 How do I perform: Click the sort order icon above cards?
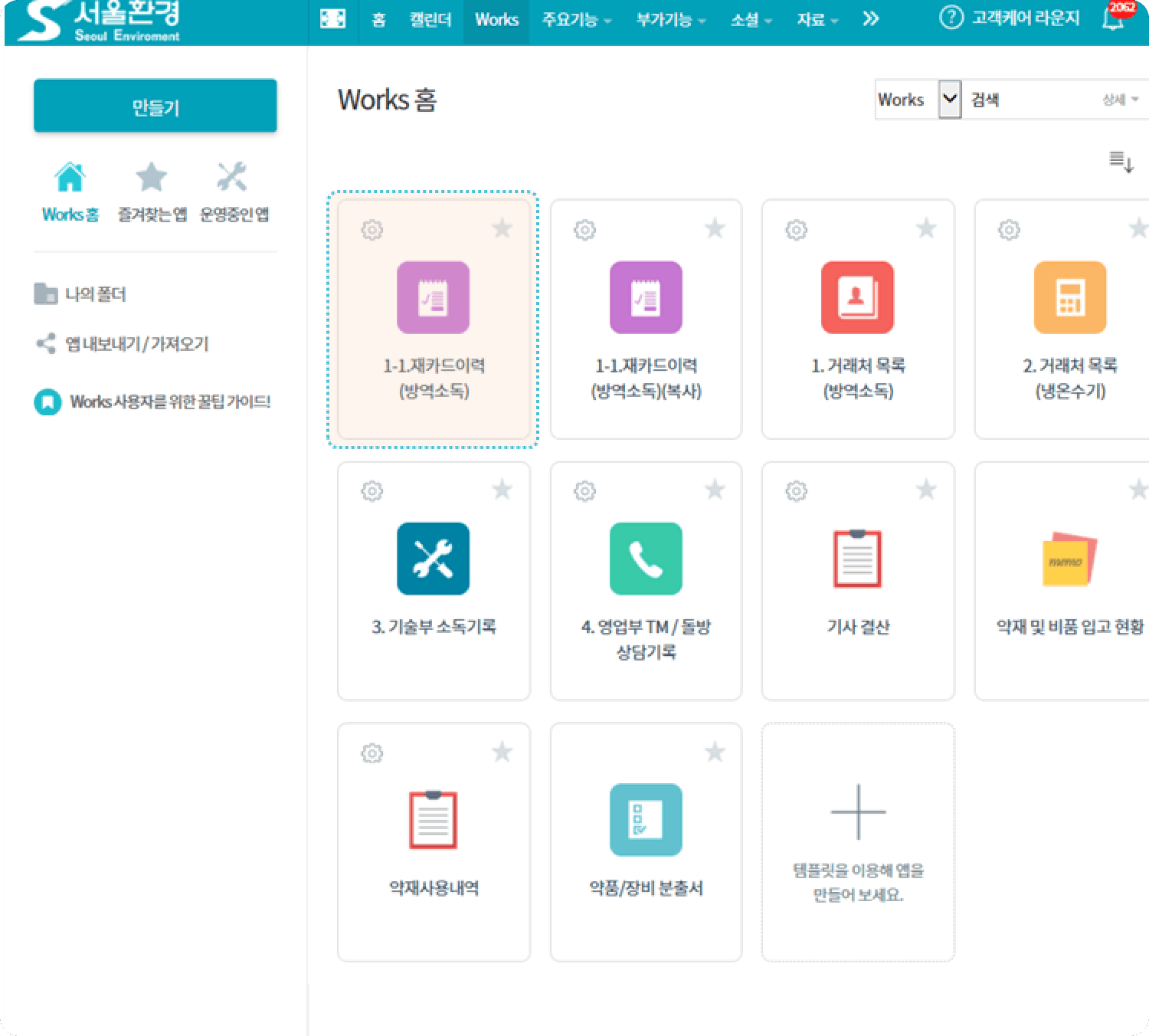1121,162
